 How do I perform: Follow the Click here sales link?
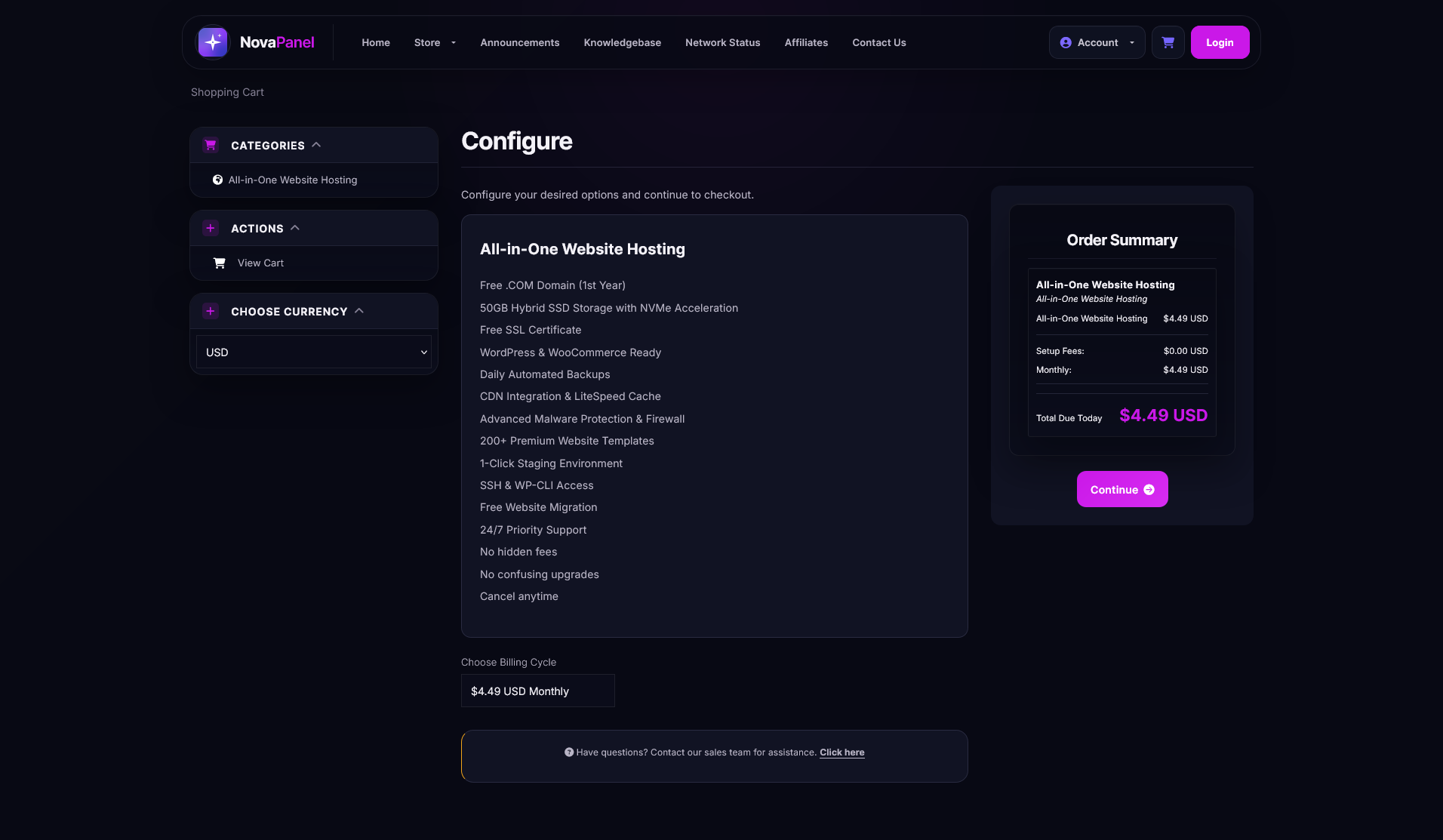(x=842, y=752)
